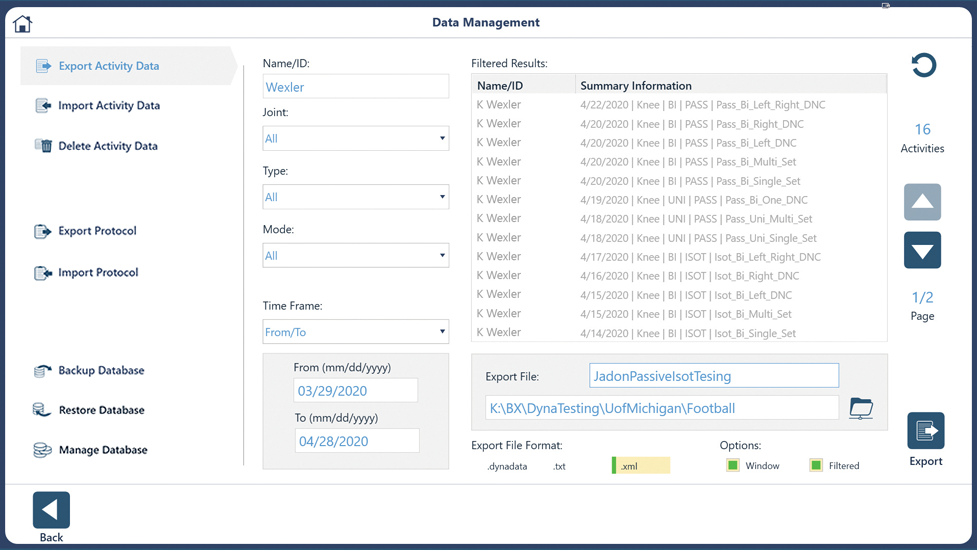The width and height of the screenshot is (977, 550).
Task: Expand the Type dropdown
Action: pyautogui.click(x=356, y=197)
